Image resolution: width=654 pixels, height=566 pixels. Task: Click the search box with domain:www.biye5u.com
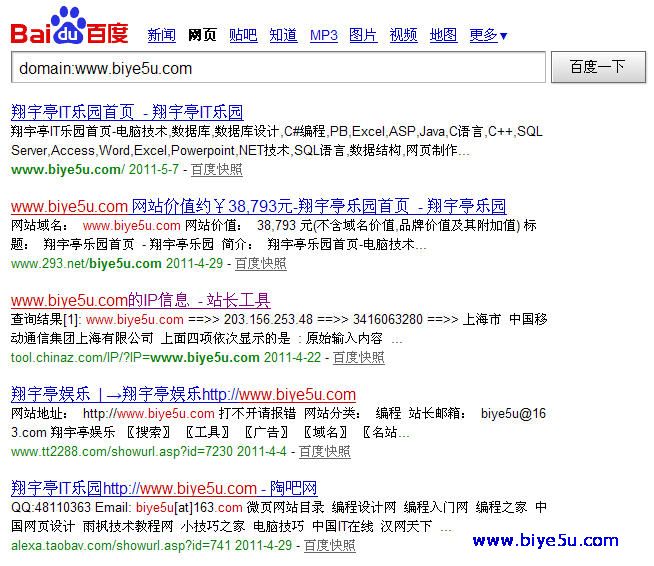click(278, 68)
